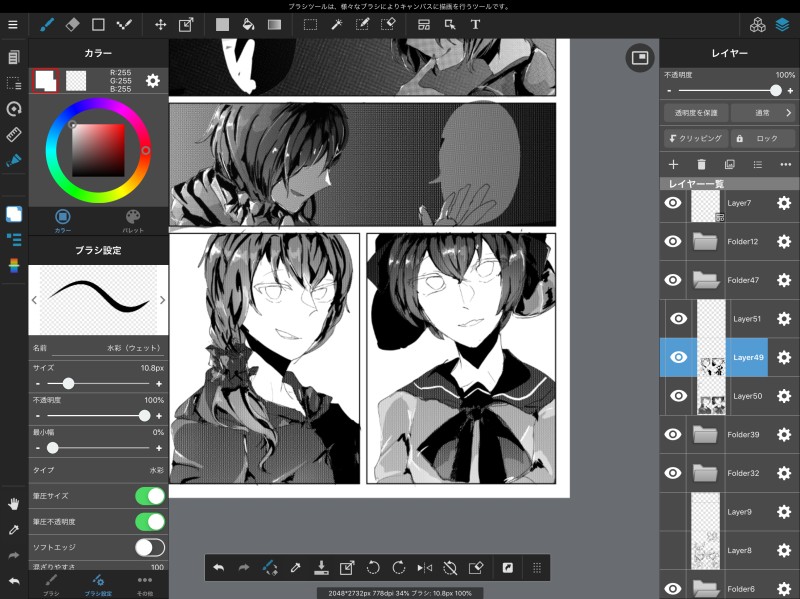The width and height of the screenshot is (800, 599).
Task: Show next brush preview with right chevron
Action: click(162, 300)
